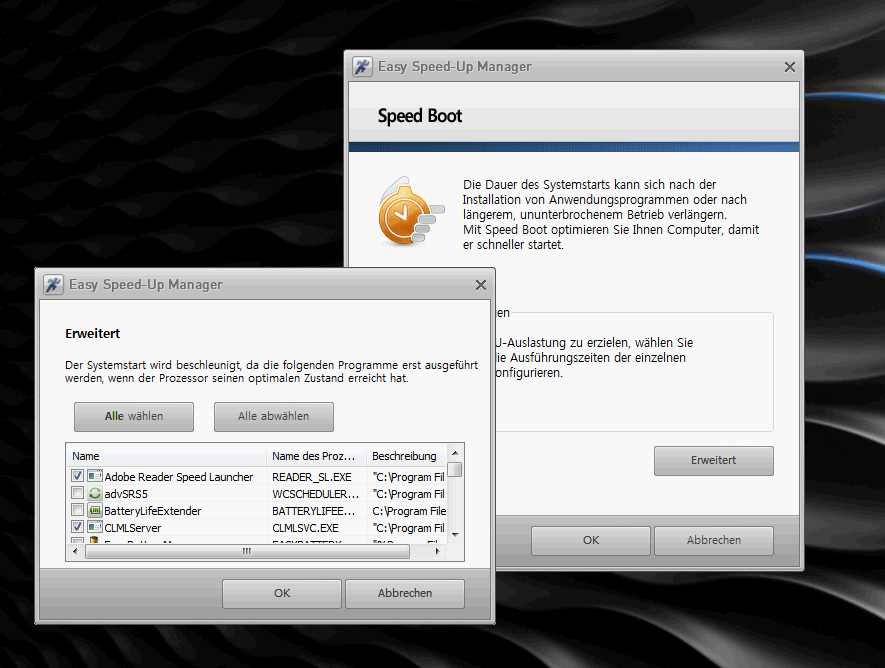Select the WCSCHEDULER... process cell

click(315, 494)
